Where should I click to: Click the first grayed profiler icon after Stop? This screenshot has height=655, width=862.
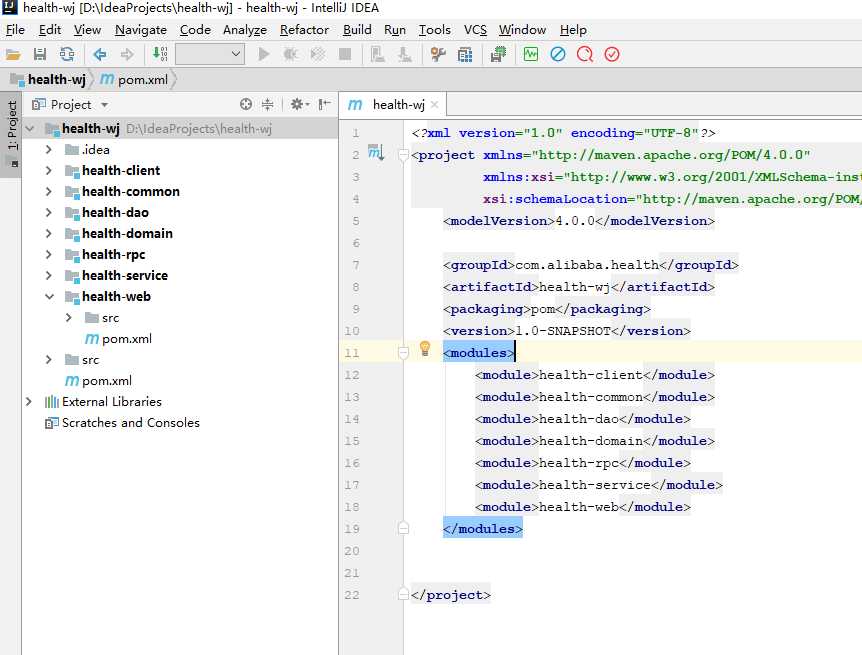(377, 54)
